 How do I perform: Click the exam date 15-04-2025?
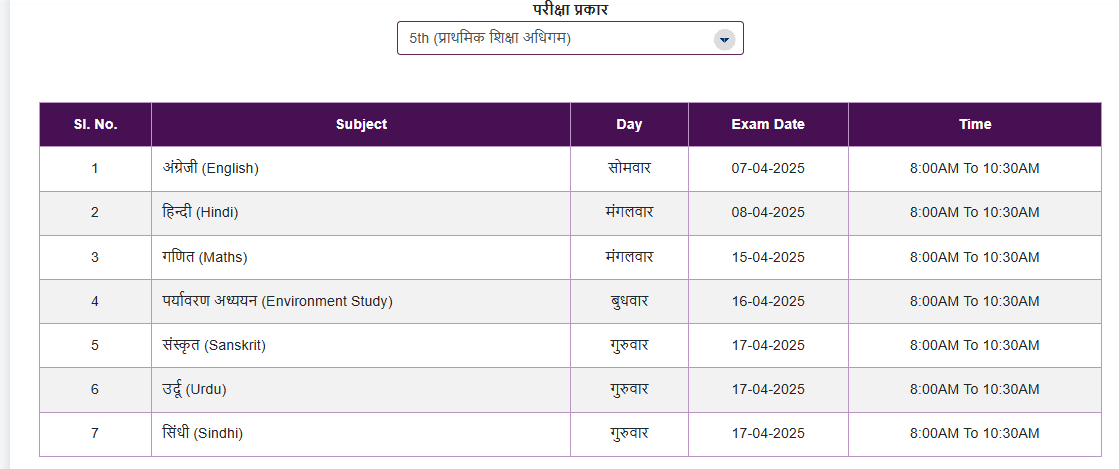coord(768,257)
